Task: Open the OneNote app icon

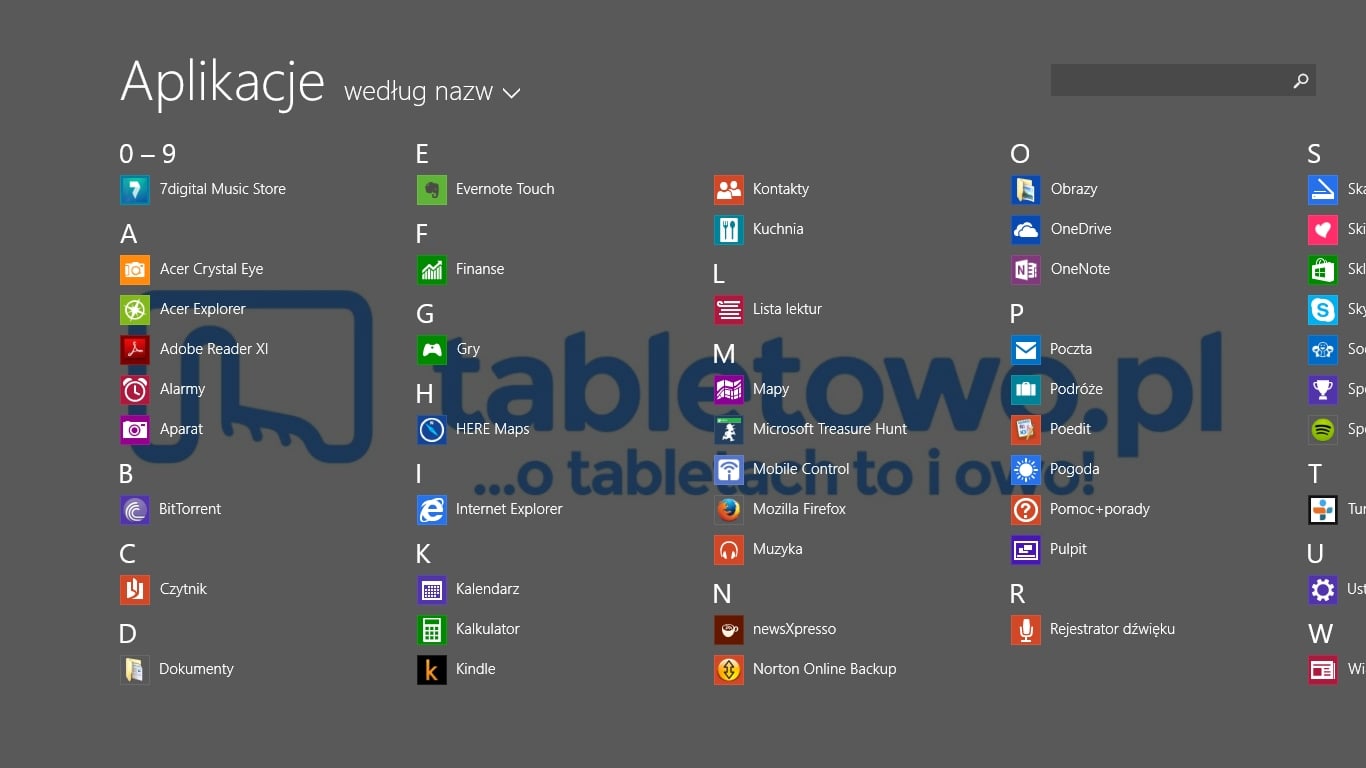Action: [1026, 269]
